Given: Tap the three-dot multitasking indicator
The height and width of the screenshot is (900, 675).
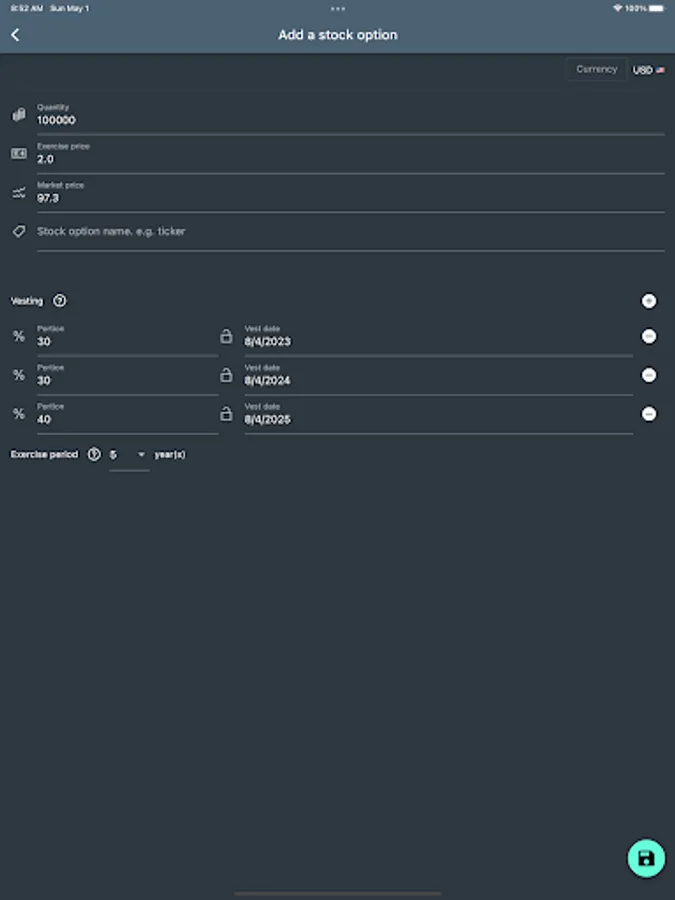Looking at the screenshot, I should (338, 8).
